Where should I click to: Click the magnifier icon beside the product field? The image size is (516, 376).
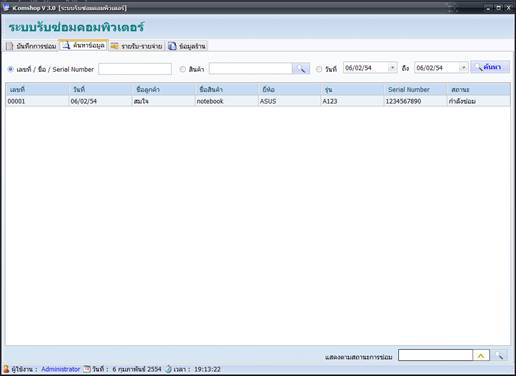click(301, 69)
